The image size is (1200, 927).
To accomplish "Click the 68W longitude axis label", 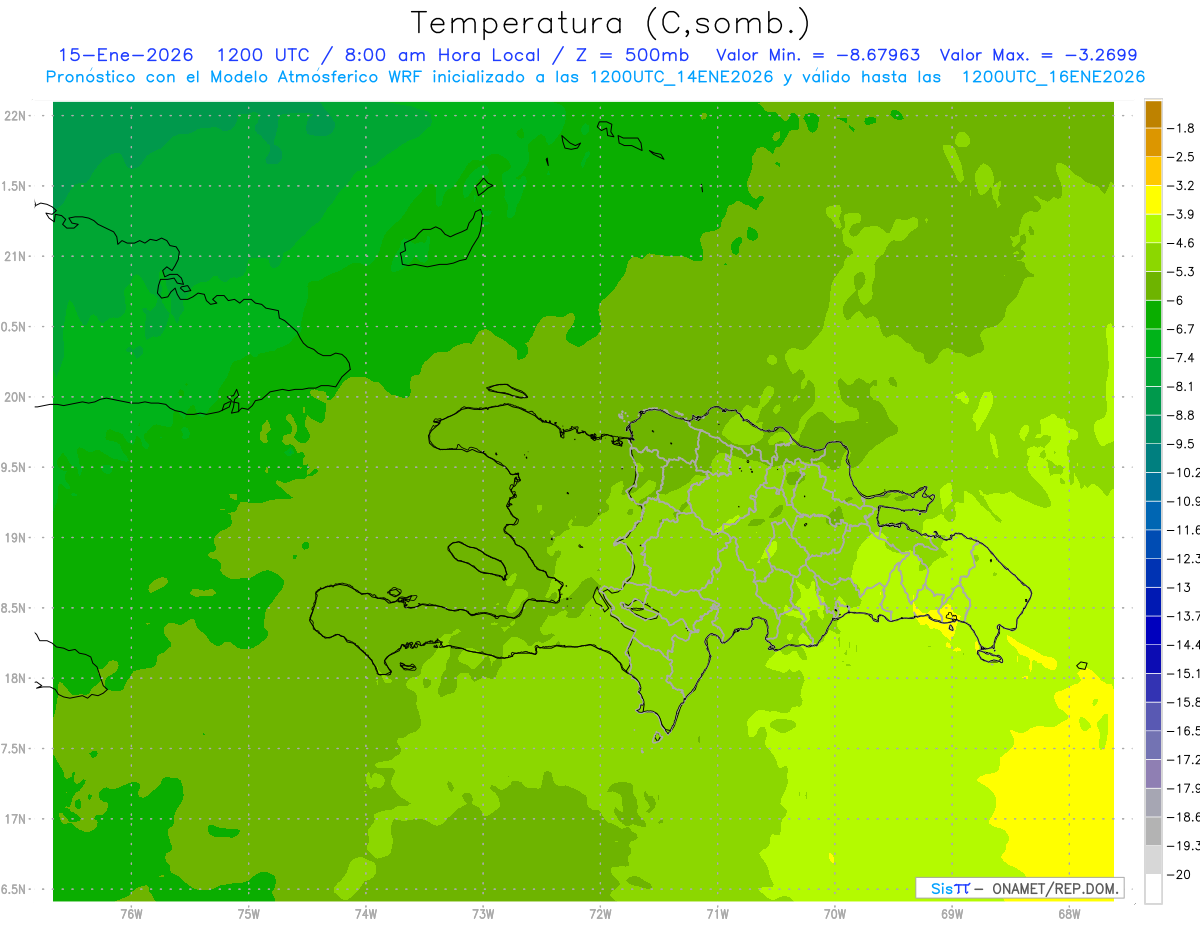I will (1069, 913).
